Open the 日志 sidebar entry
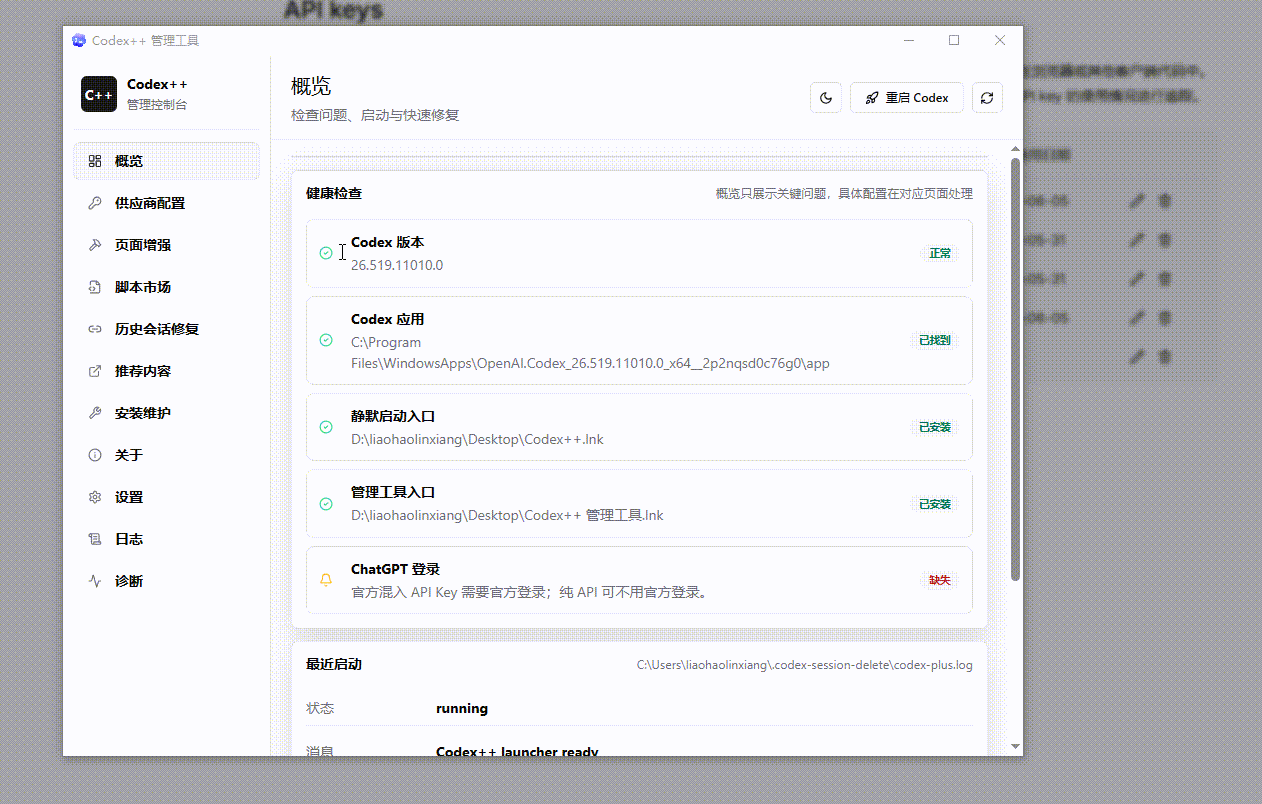Viewport: 1262px width, 804px height. pos(166,539)
